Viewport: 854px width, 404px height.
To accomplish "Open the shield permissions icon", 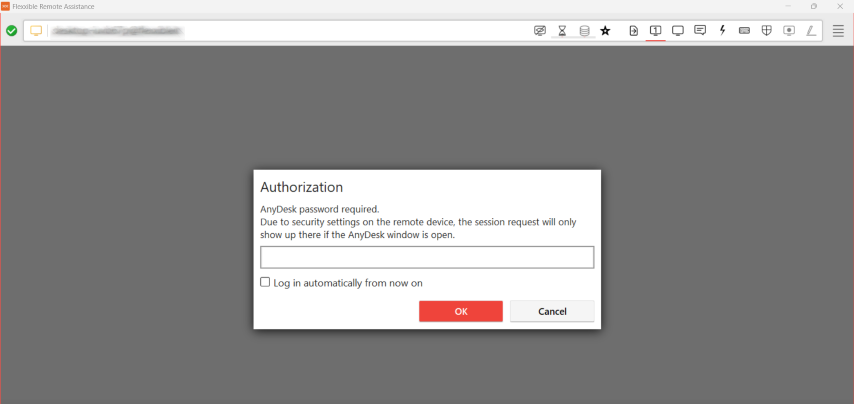I will point(767,30).
